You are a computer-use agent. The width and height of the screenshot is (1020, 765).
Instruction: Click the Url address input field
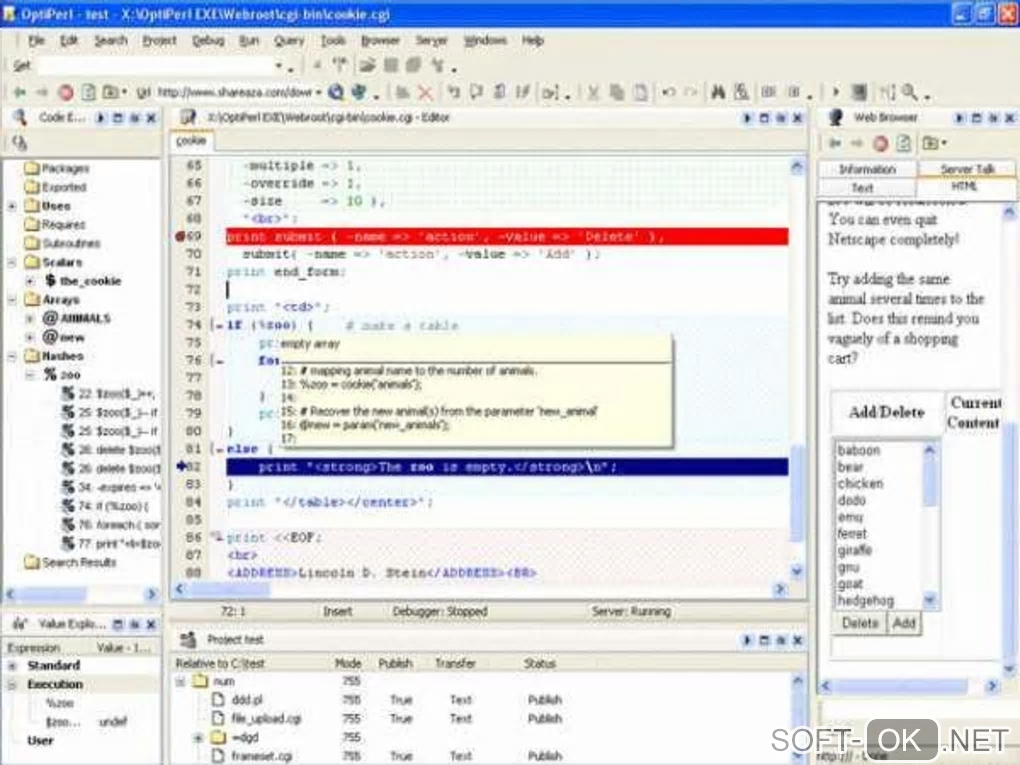point(235,92)
